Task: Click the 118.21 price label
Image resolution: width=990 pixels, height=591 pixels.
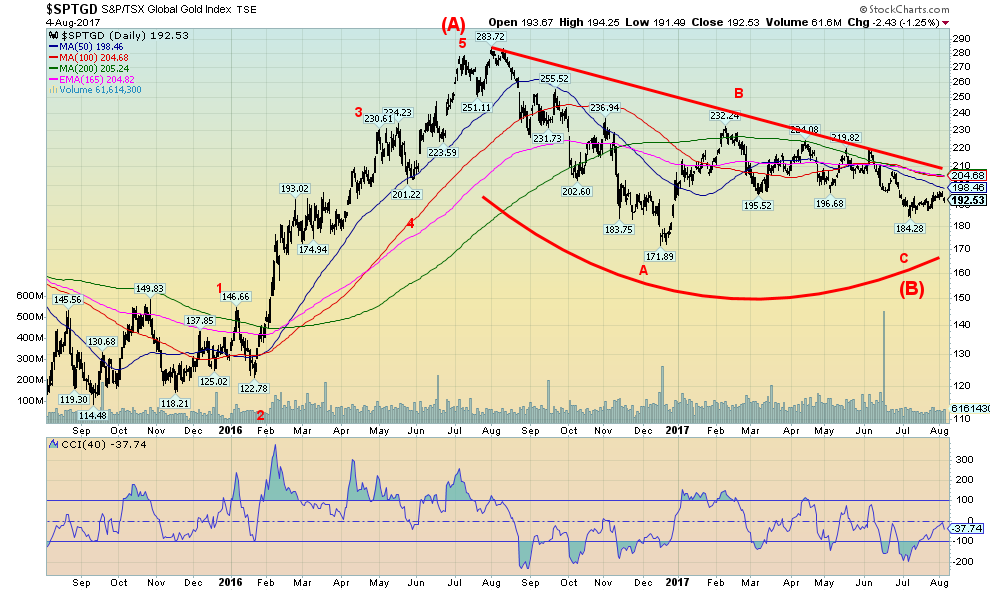Action: [x=175, y=403]
